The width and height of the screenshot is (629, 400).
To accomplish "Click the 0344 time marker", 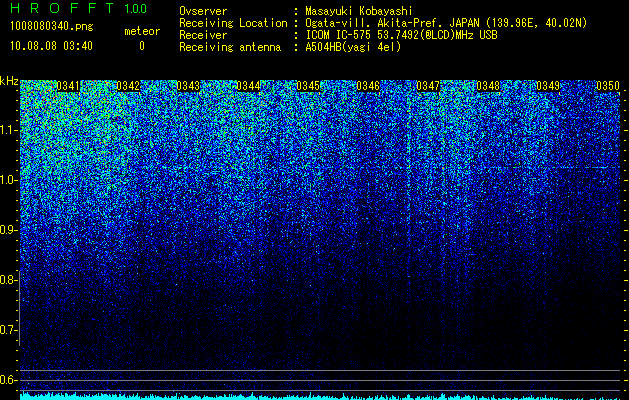I will [x=248, y=86].
